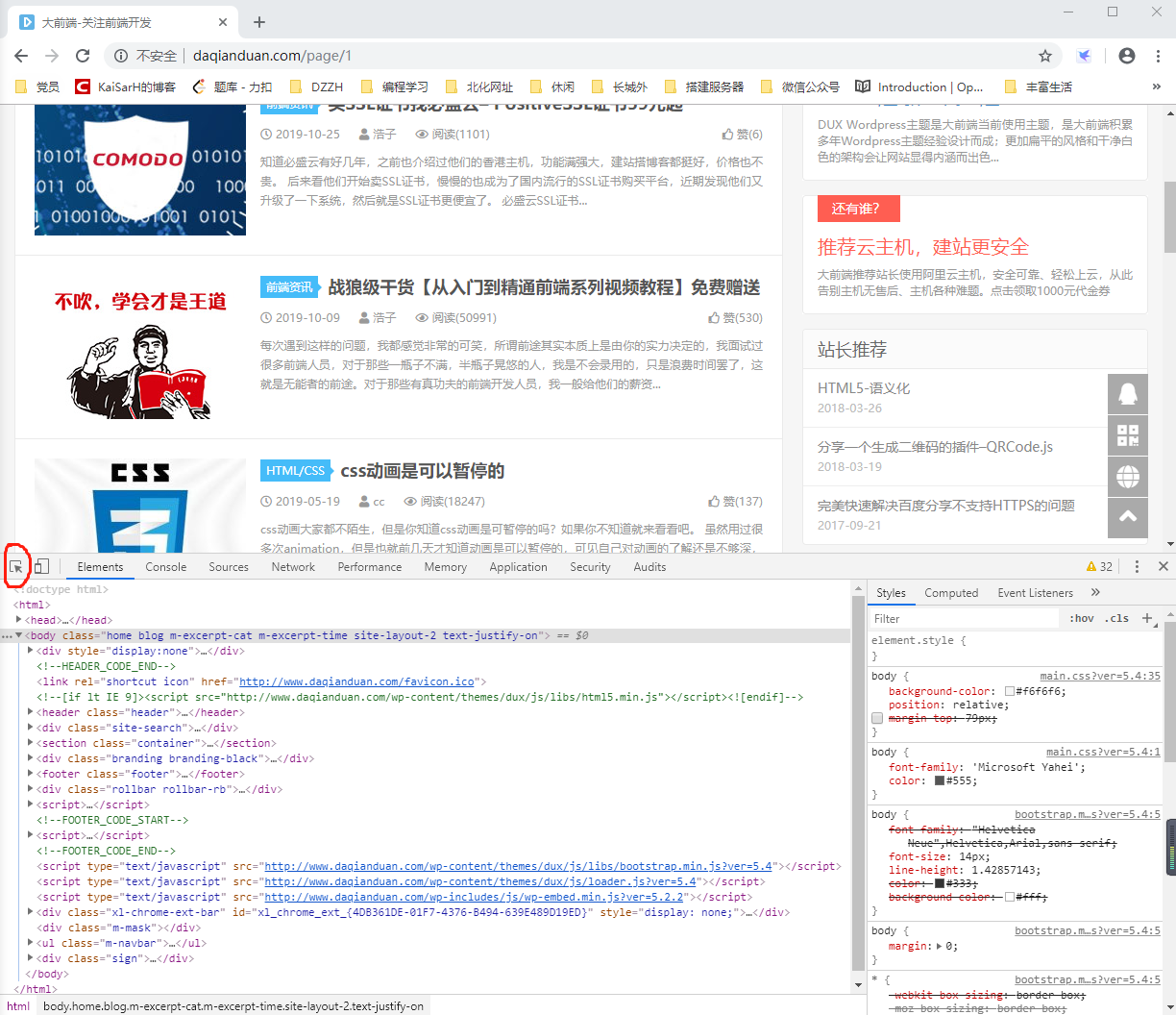The width and height of the screenshot is (1176, 1015).
Task: Select the html breadcrumb at bottom
Action: [x=18, y=1006]
